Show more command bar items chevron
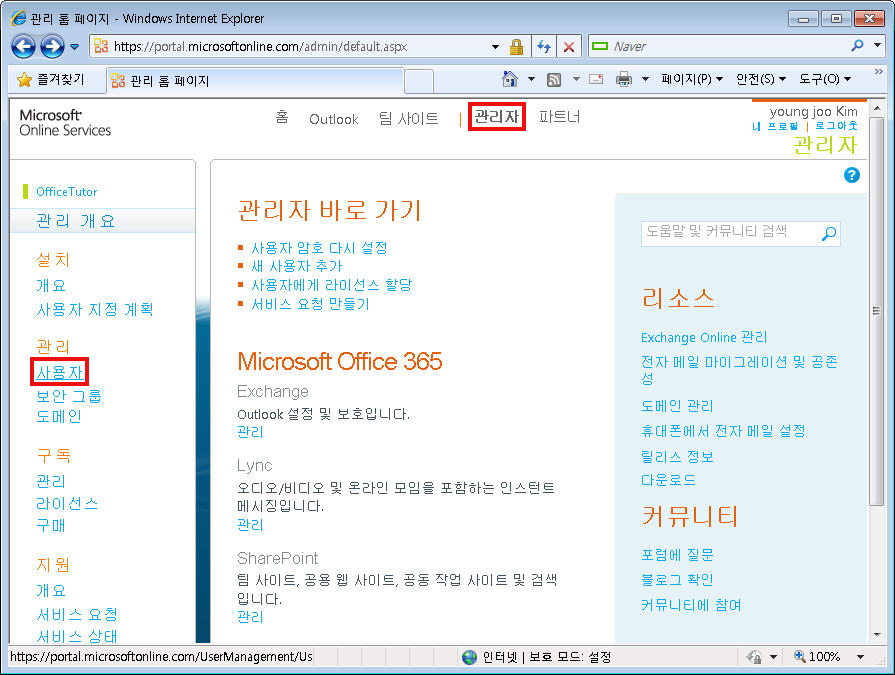This screenshot has width=895, height=675. [x=878, y=71]
